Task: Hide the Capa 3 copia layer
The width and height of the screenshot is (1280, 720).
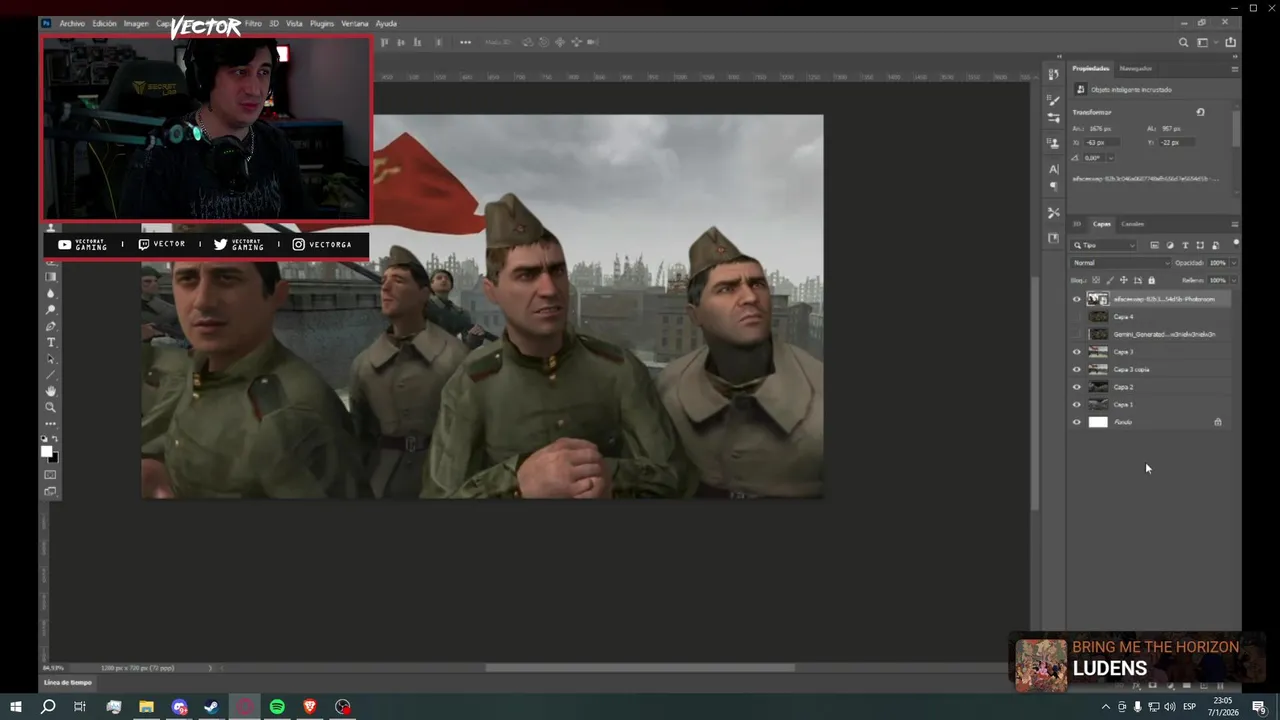Action: click(x=1077, y=369)
